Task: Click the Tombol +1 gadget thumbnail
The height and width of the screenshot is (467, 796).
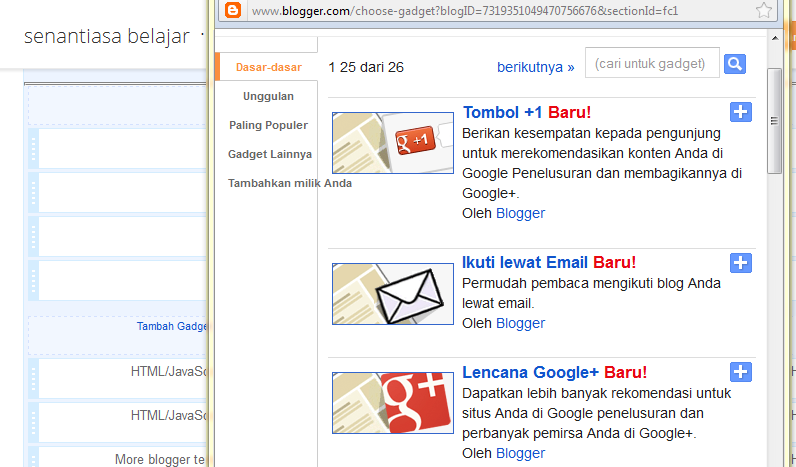Action: [x=392, y=143]
